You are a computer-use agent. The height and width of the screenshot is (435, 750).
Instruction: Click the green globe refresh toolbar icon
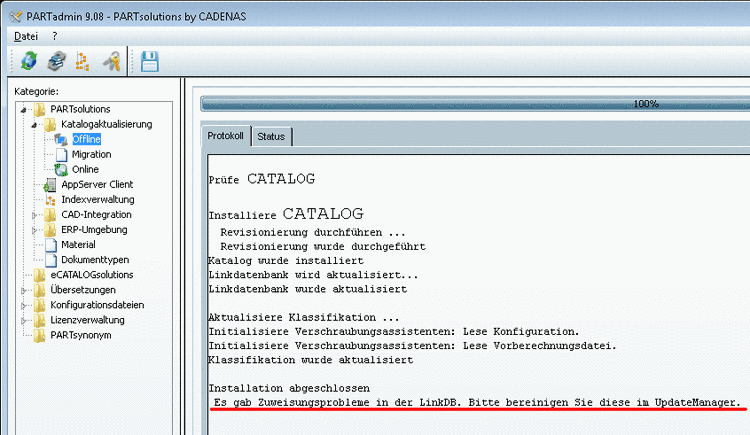(x=29, y=61)
